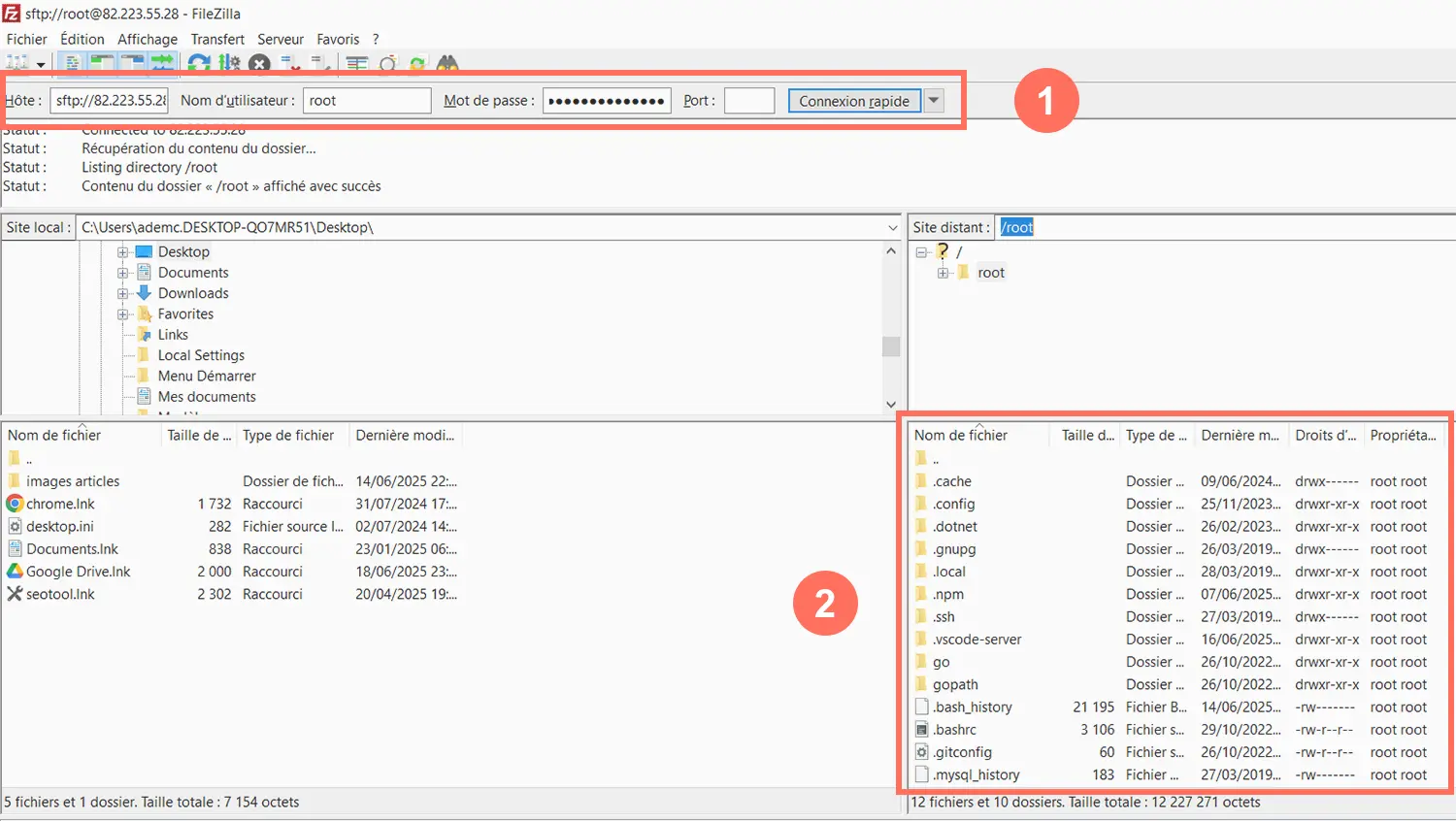Open the Affichage menu

[148, 39]
